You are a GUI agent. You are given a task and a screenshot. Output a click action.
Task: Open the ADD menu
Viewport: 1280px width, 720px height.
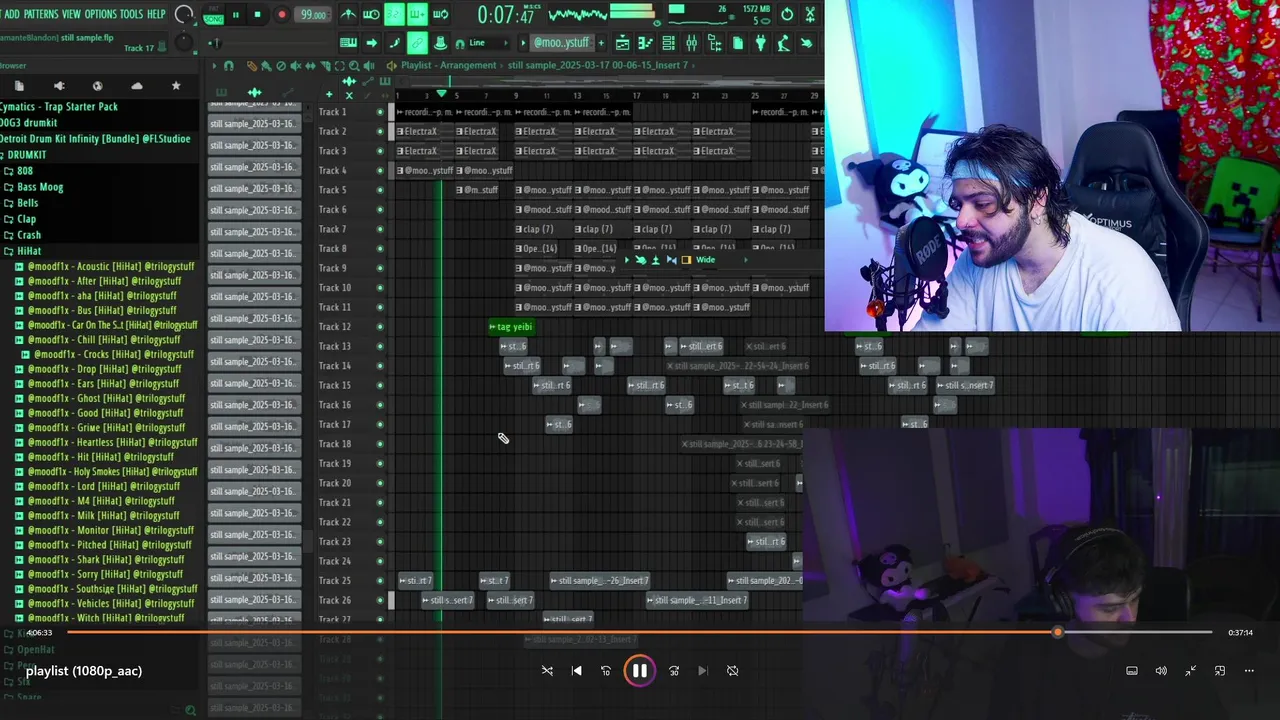(12, 14)
